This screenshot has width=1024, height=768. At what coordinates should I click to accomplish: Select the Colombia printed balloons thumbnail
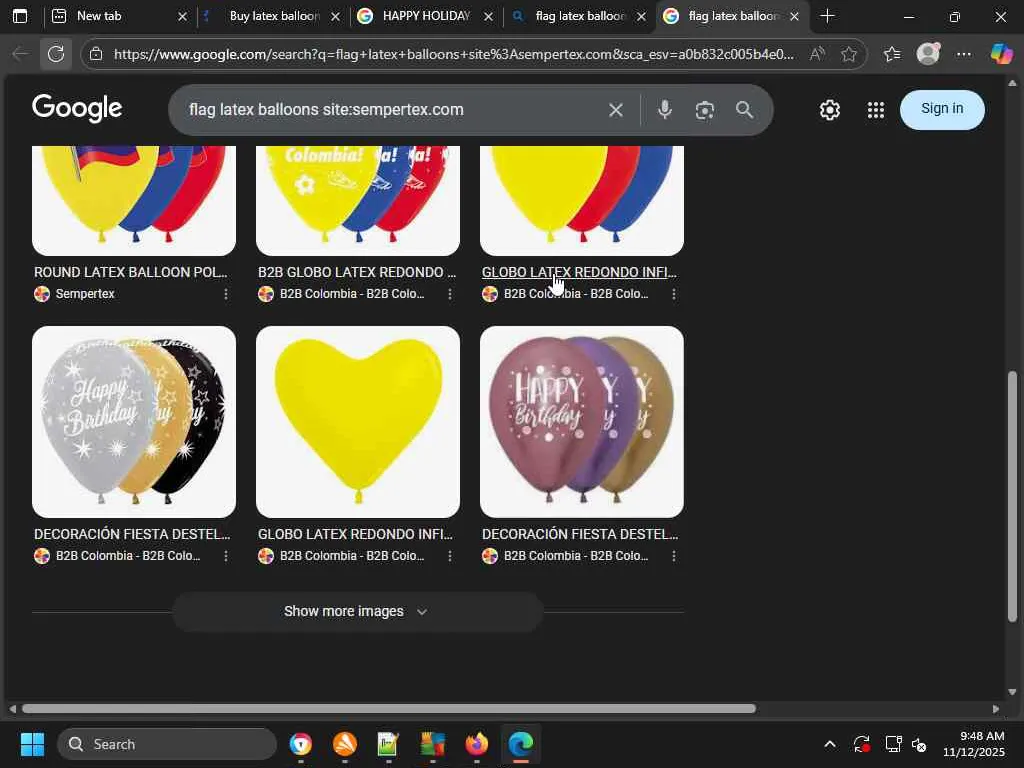pyautogui.click(x=358, y=200)
